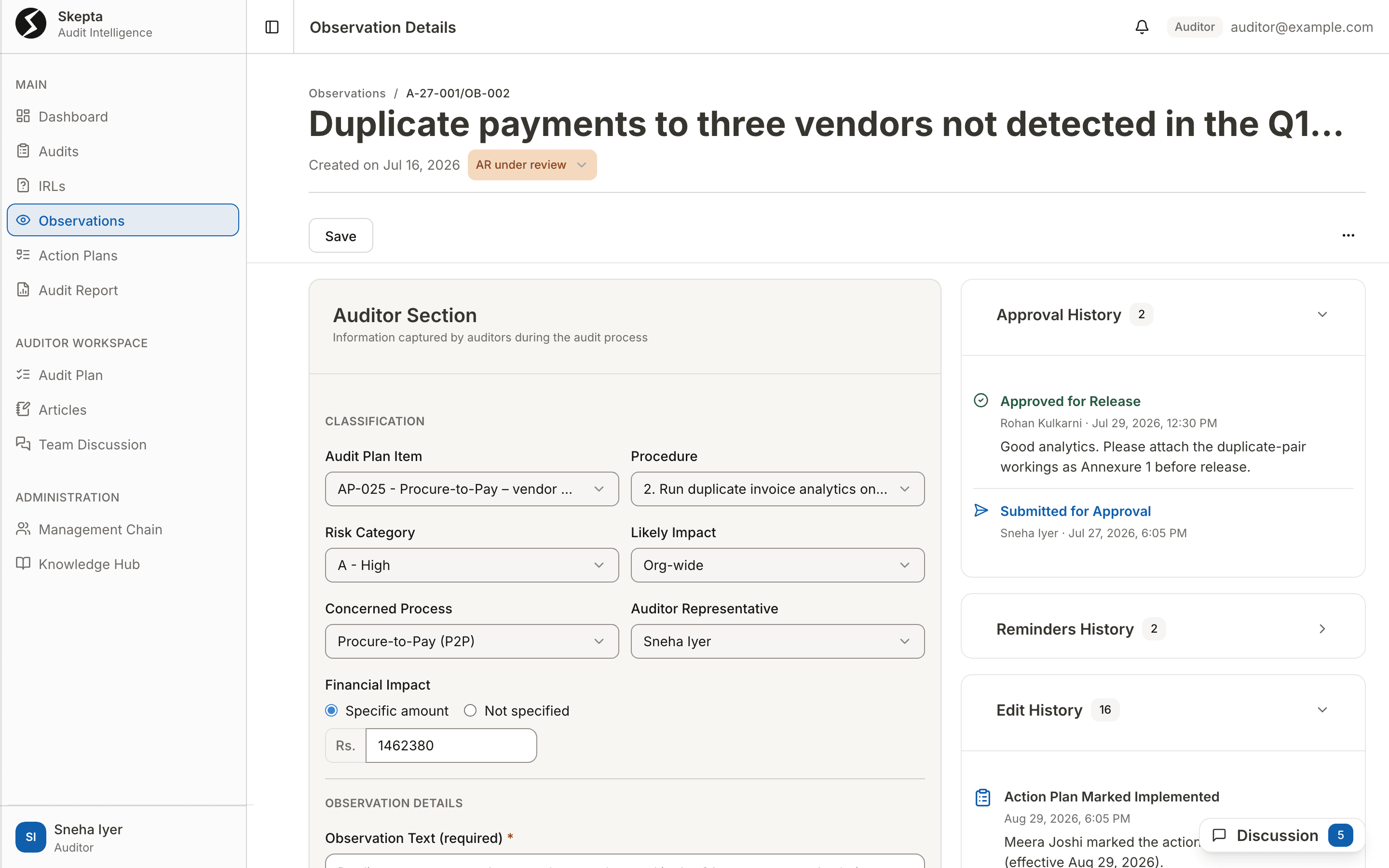Click the Save button
Screen dimensions: 1389x868
click(340, 235)
